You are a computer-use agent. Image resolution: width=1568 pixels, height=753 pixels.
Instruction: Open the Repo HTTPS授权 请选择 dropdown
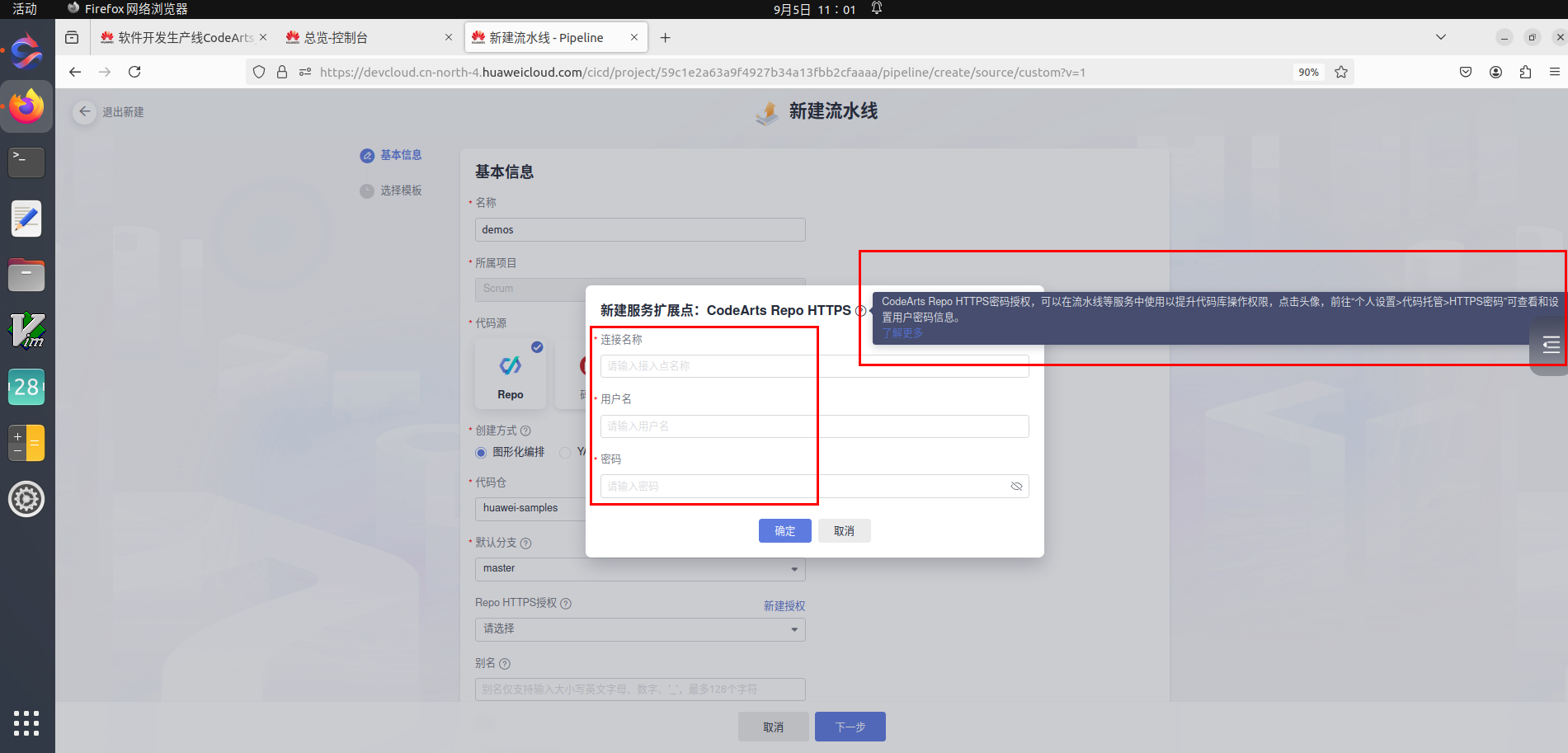(x=640, y=629)
